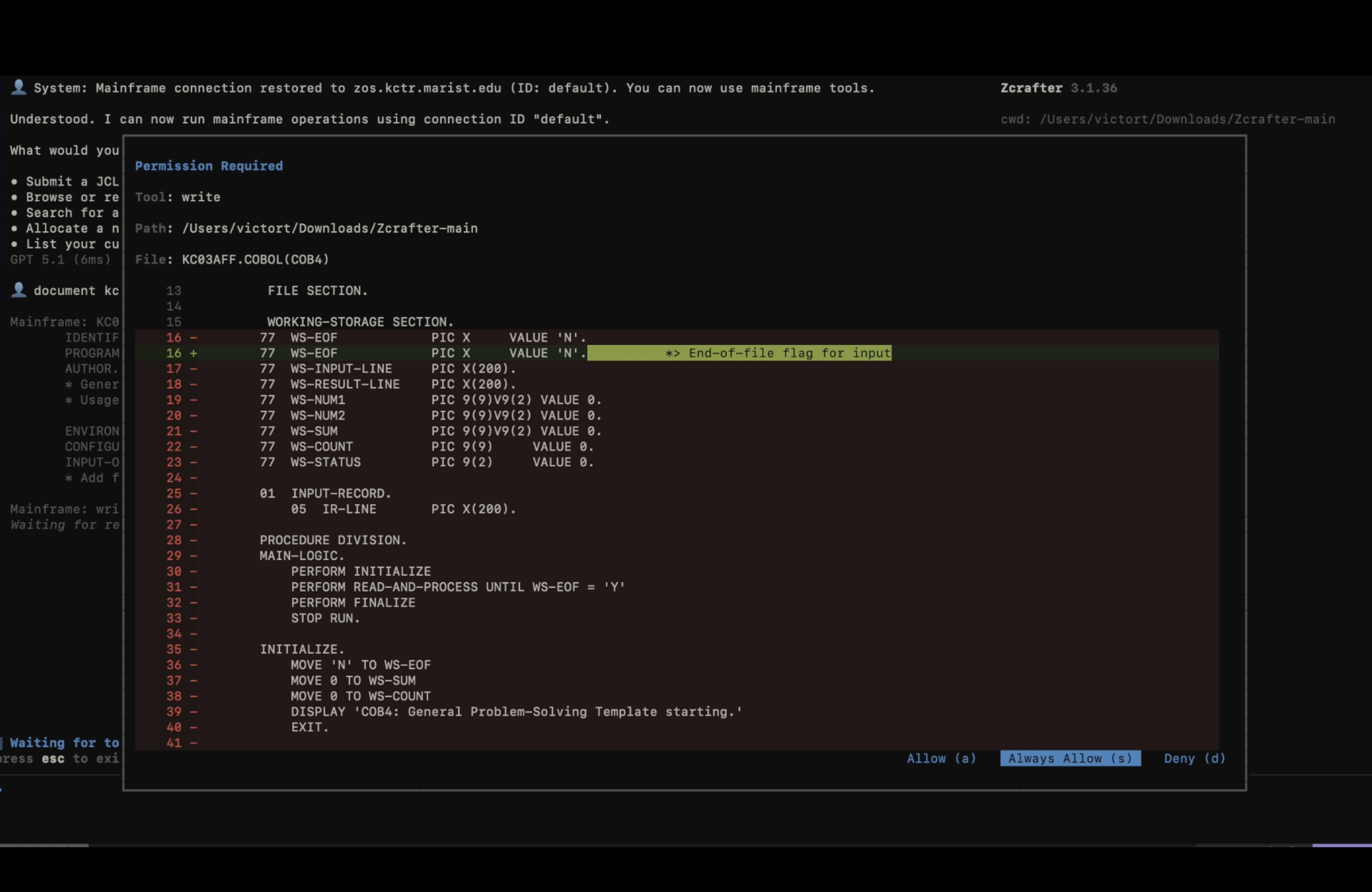Toggle the deletion marker on line 25
The height and width of the screenshot is (892, 1372).
pos(194,493)
